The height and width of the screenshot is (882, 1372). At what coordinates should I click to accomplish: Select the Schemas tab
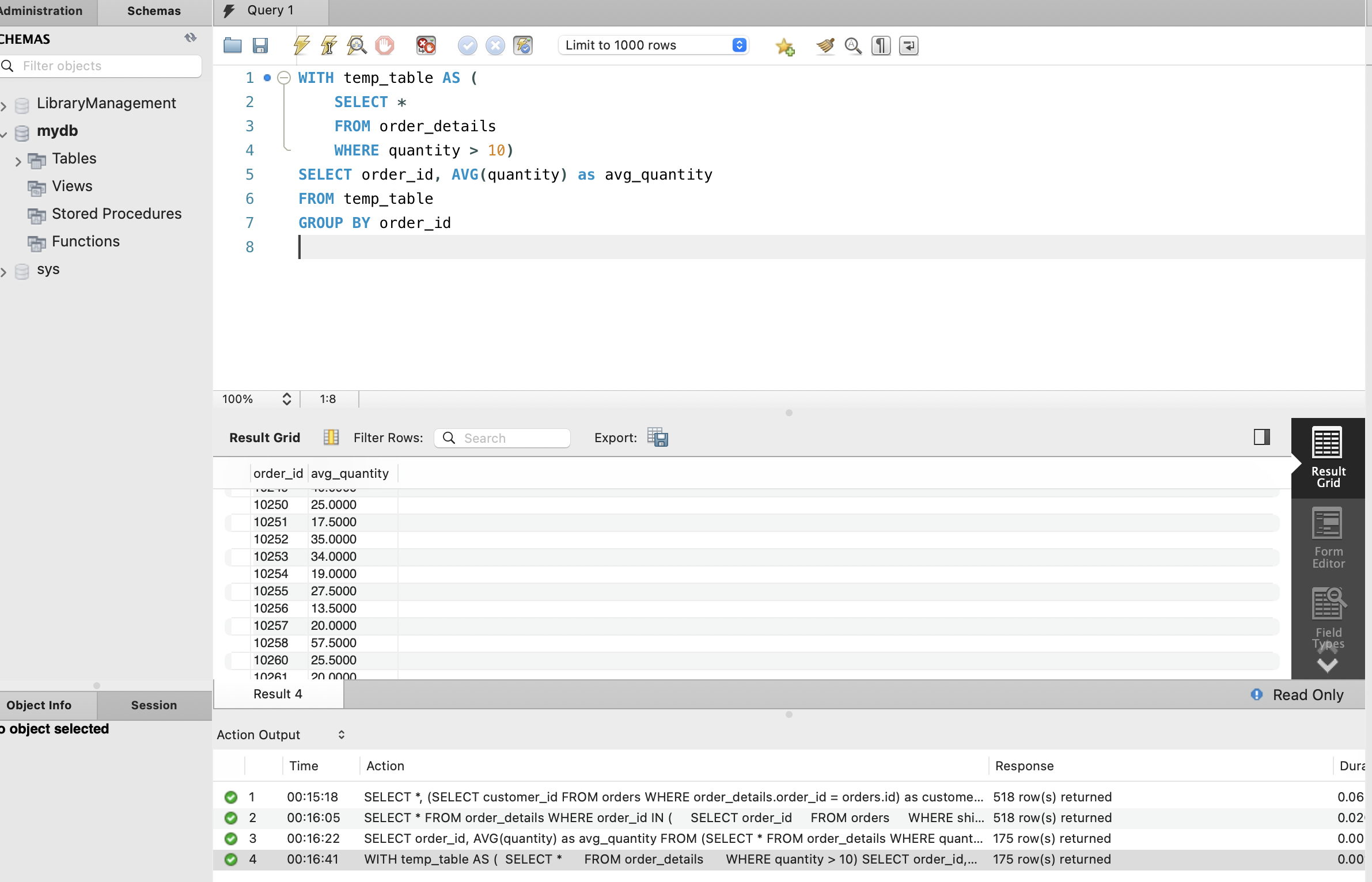[152, 11]
